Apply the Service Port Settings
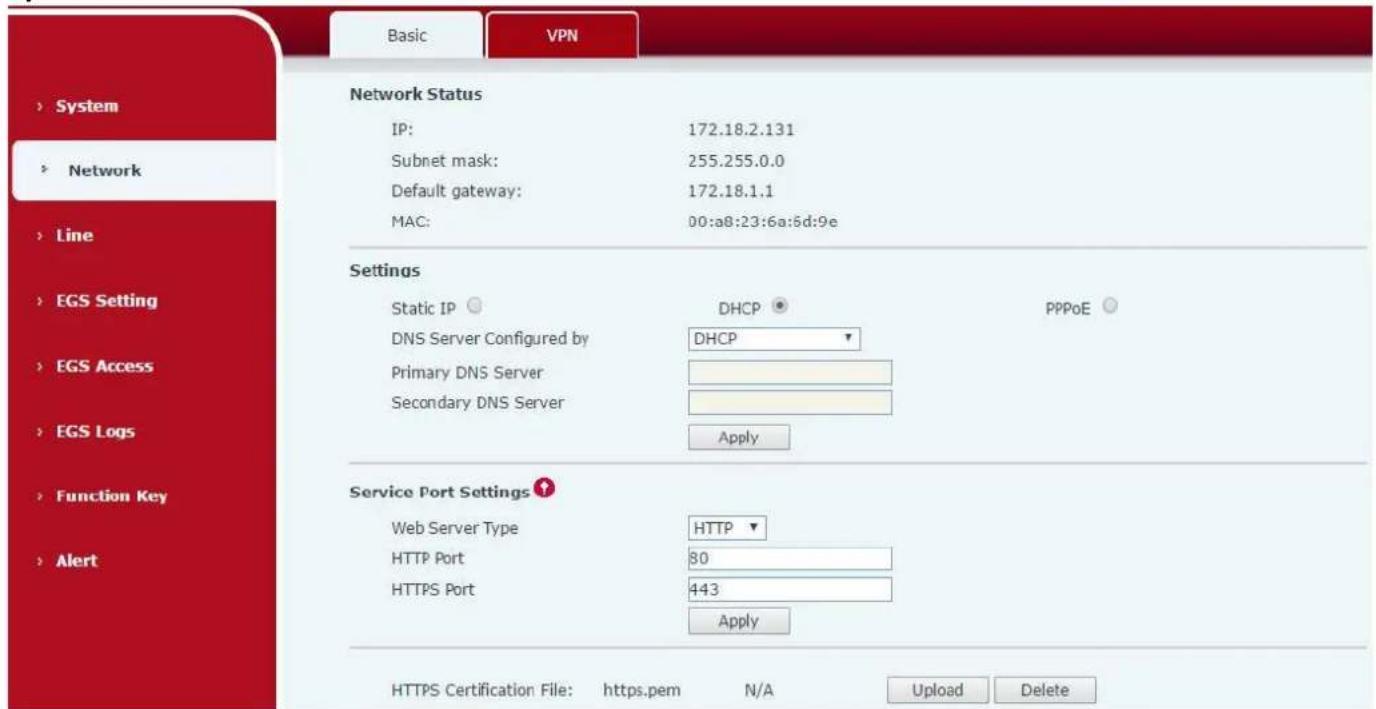This screenshot has width=1376, height=709. [x=739, y=621]
